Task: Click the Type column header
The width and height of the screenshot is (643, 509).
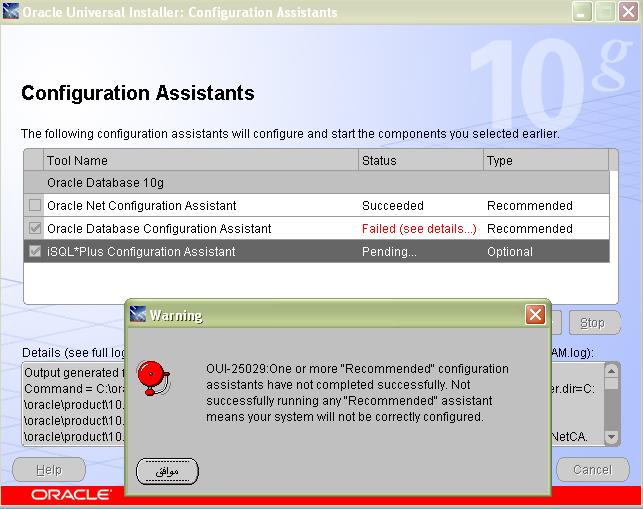Action: [x=545, y=160]
